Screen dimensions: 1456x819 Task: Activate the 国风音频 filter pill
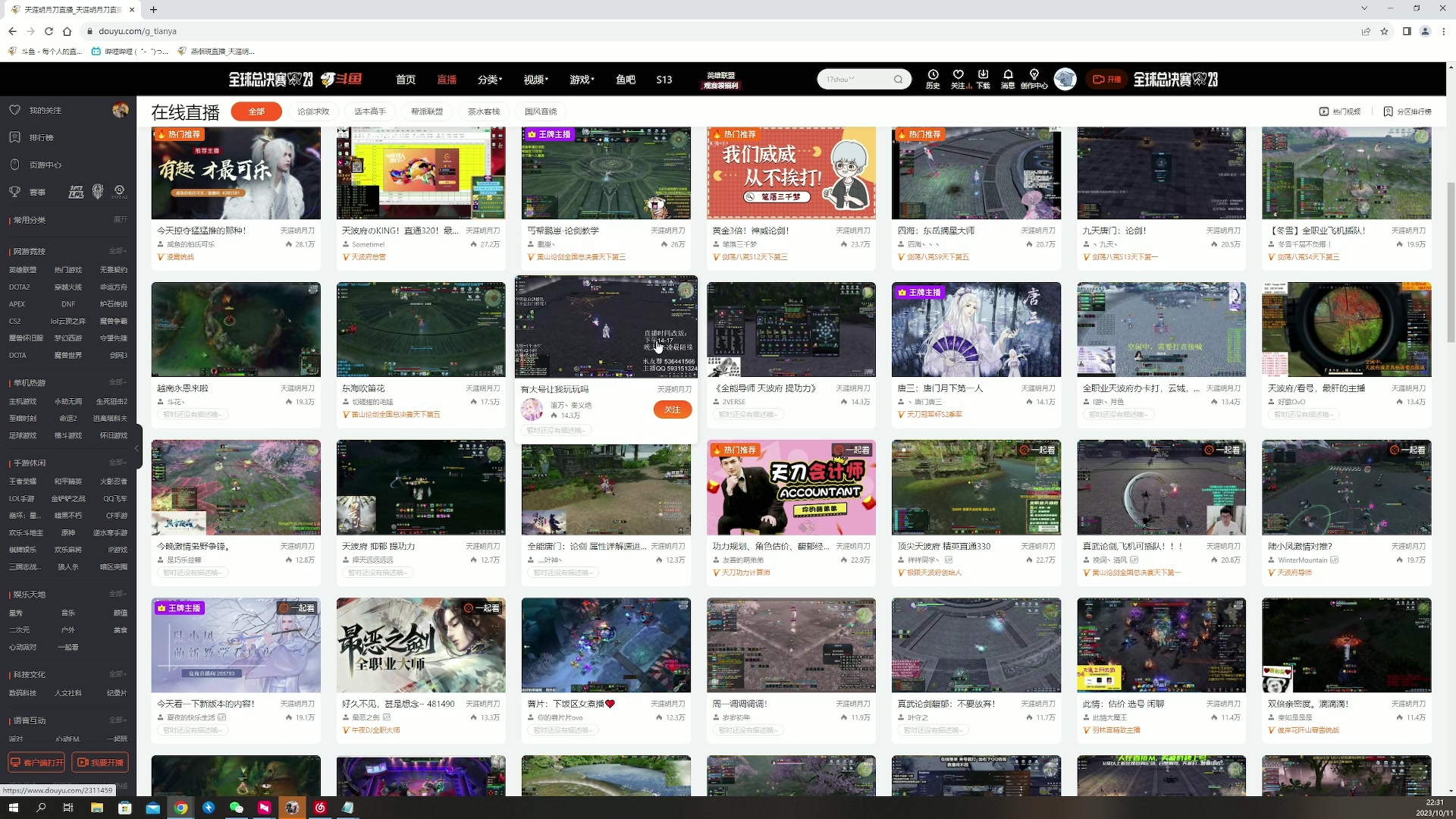[541, 111]
